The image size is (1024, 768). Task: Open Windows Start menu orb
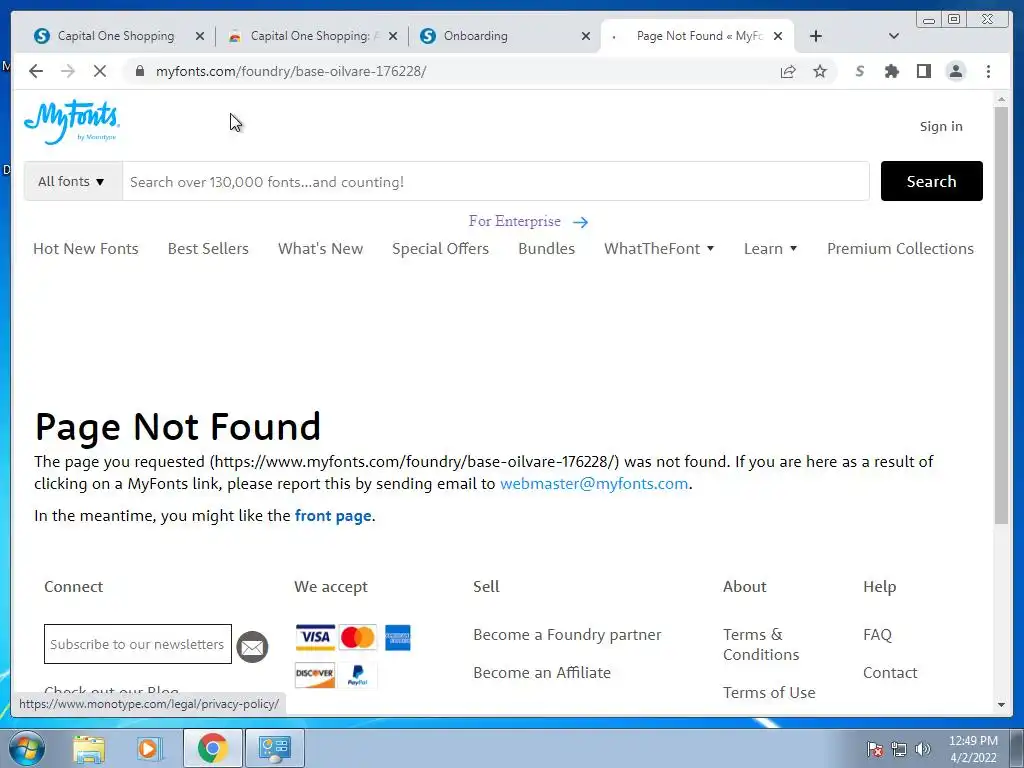pos(26,748)
